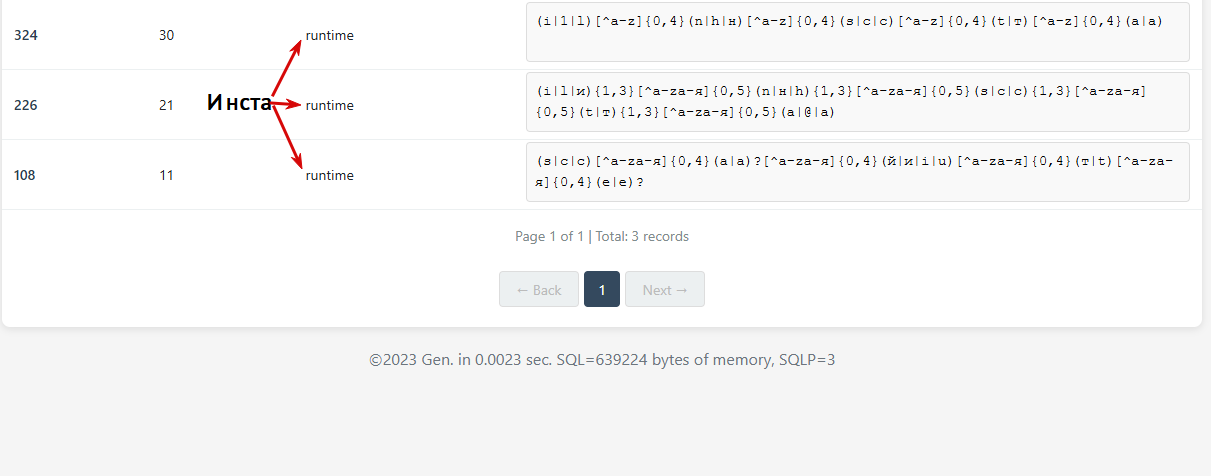The image size is (1211, 476).
Task: Click the regex pattern box in row 226
Action: point(857,102)
